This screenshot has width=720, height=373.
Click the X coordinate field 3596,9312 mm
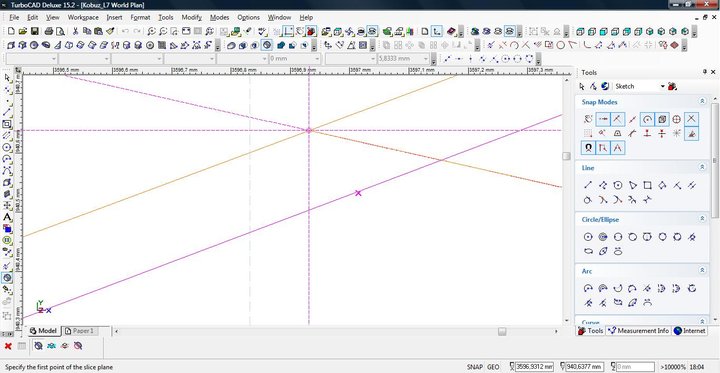coord(534,367)
